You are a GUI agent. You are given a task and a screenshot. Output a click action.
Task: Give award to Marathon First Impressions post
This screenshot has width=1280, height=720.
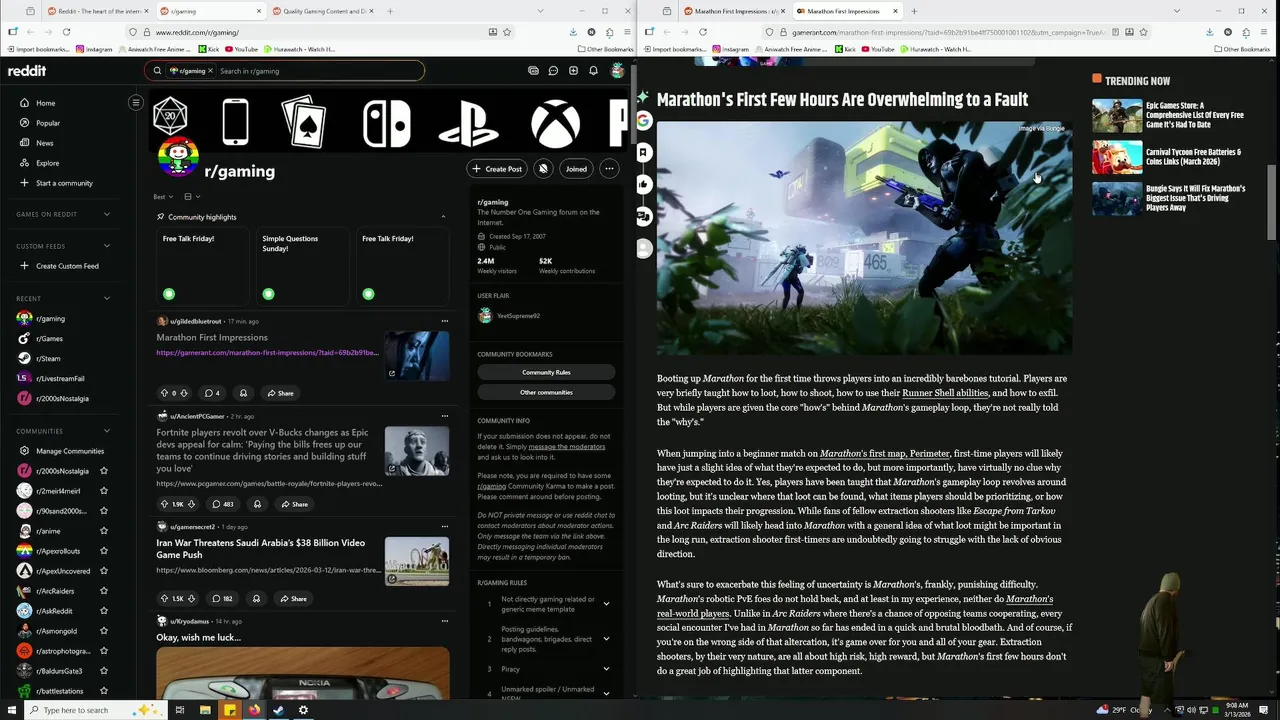(243, 393)
